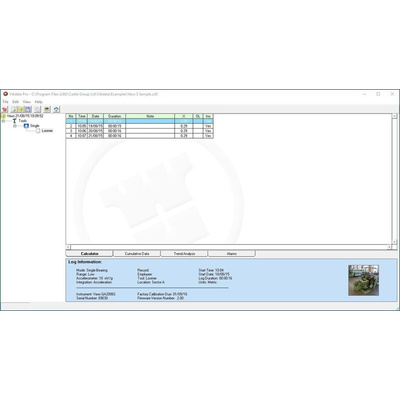Viewport: 400px width, 400px height.
Task: Select the Single label in the tree
Action: pos(35,126)
